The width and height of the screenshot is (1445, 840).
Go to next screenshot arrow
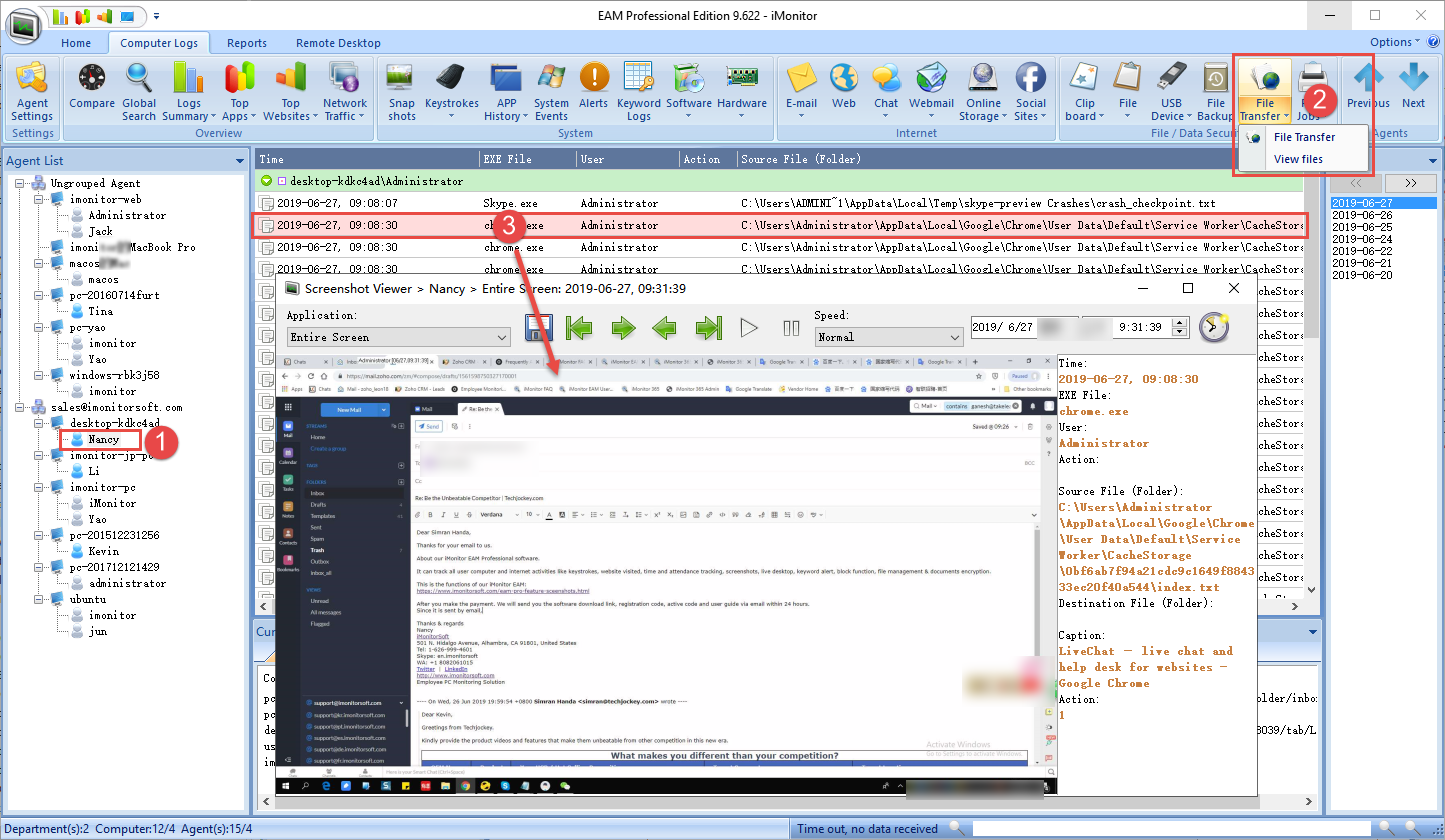point(624,327)
